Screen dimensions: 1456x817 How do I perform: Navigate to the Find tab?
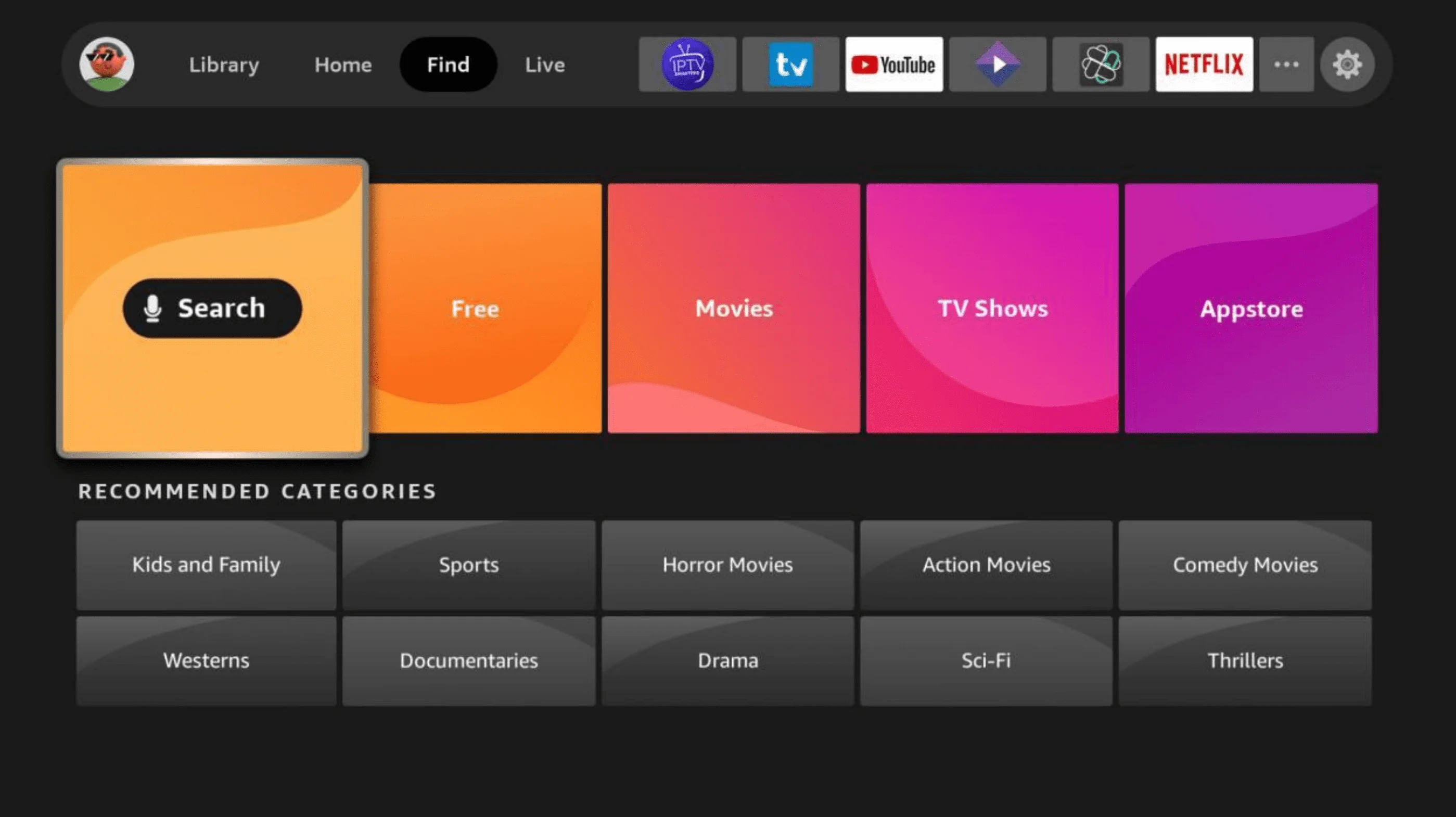click(x=448, y=64)
